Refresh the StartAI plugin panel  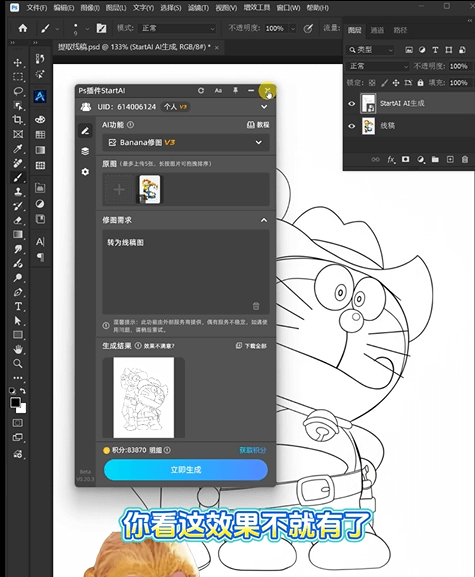tap(201, 91)
